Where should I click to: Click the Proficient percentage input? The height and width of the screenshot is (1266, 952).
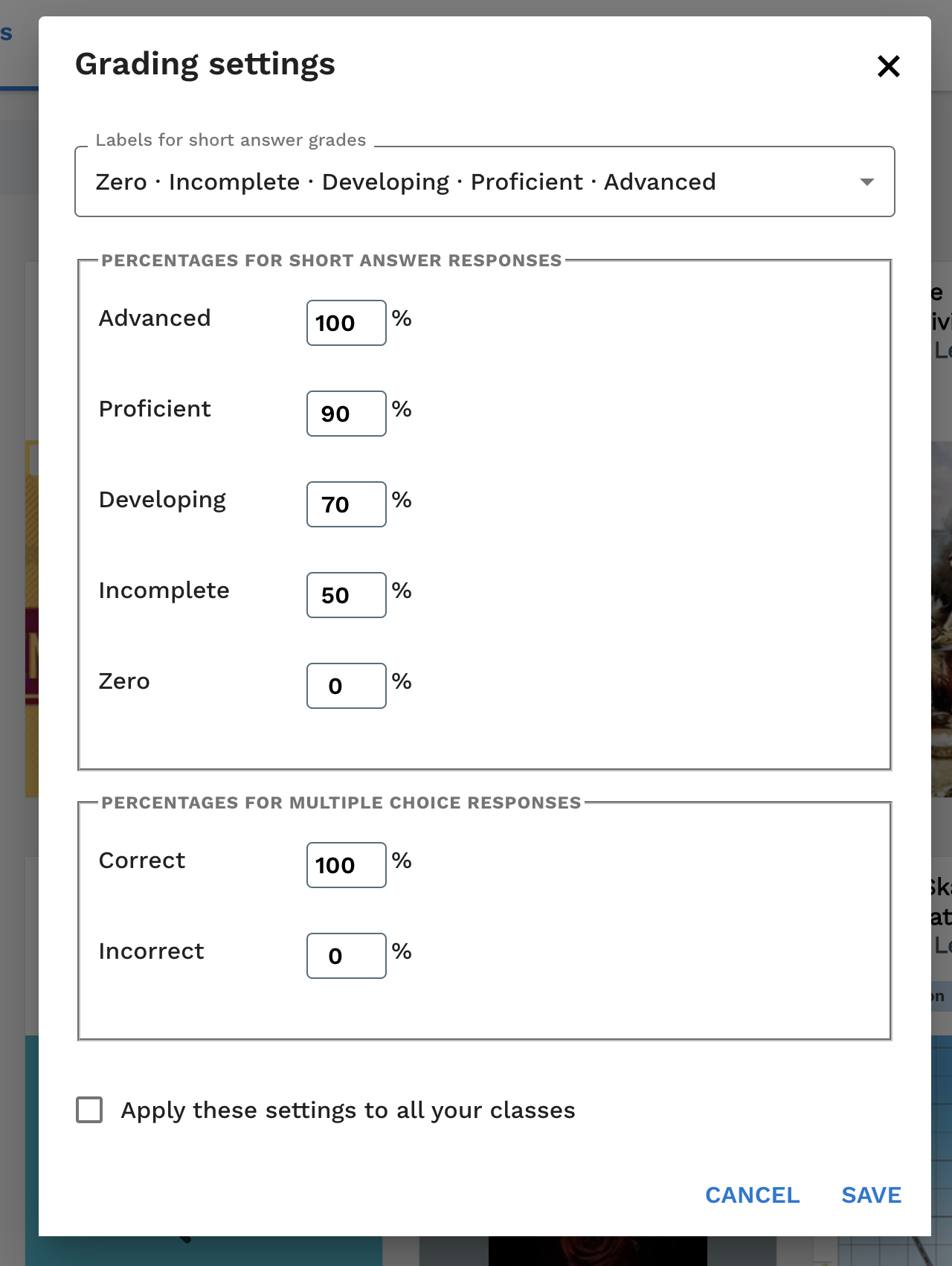(x=345, y=413)
